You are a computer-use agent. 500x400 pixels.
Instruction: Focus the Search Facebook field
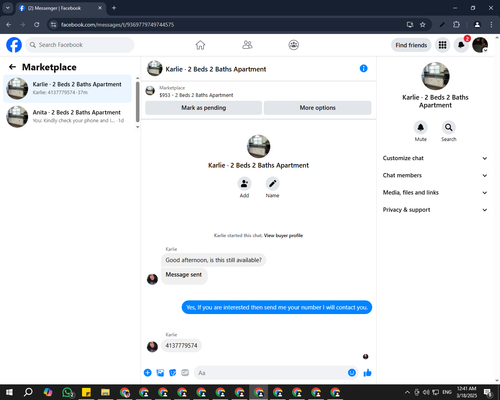click(80, 45)
